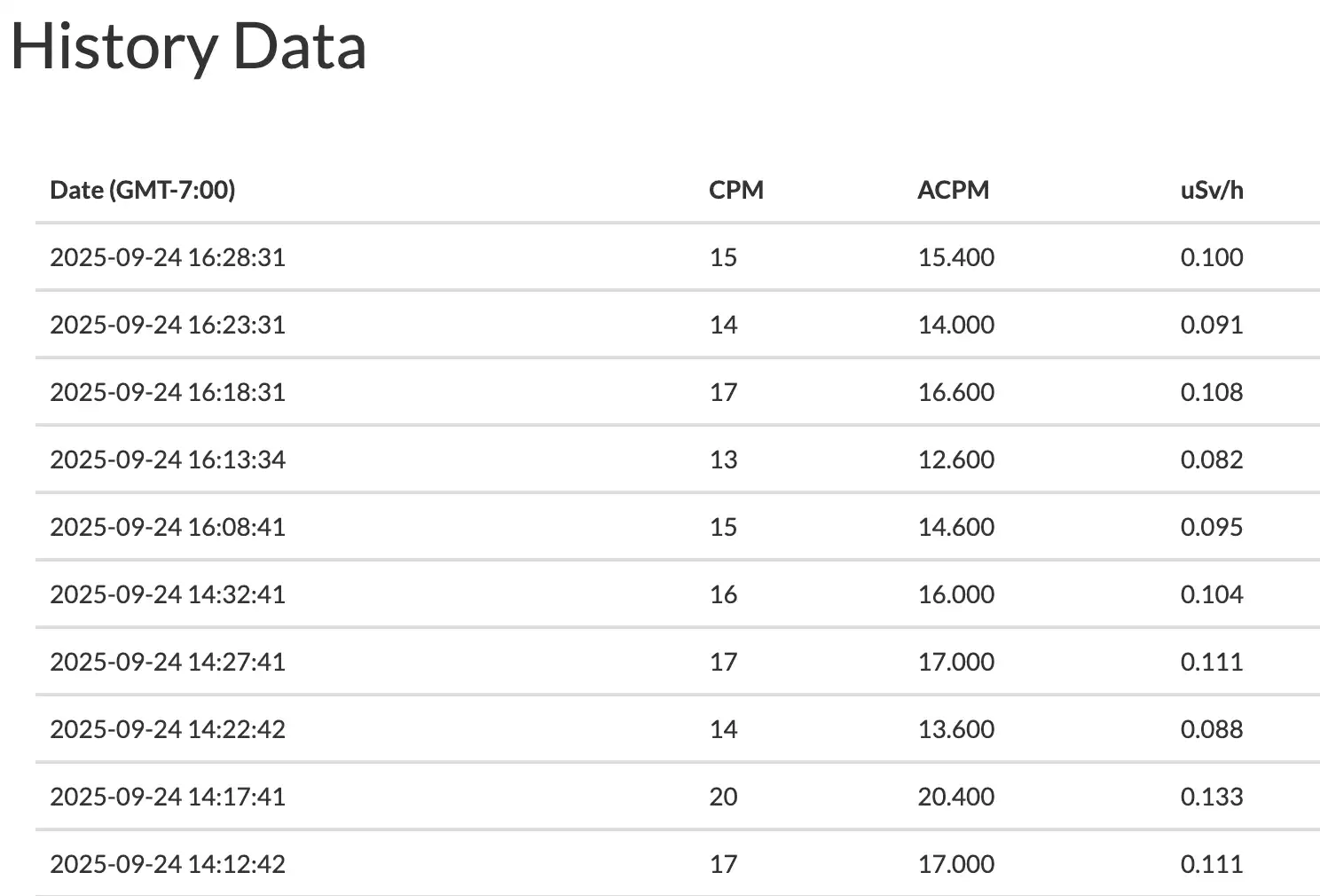
Task: Click the 2025-09-24 14:27:41 timestamp
Action: 168,662
